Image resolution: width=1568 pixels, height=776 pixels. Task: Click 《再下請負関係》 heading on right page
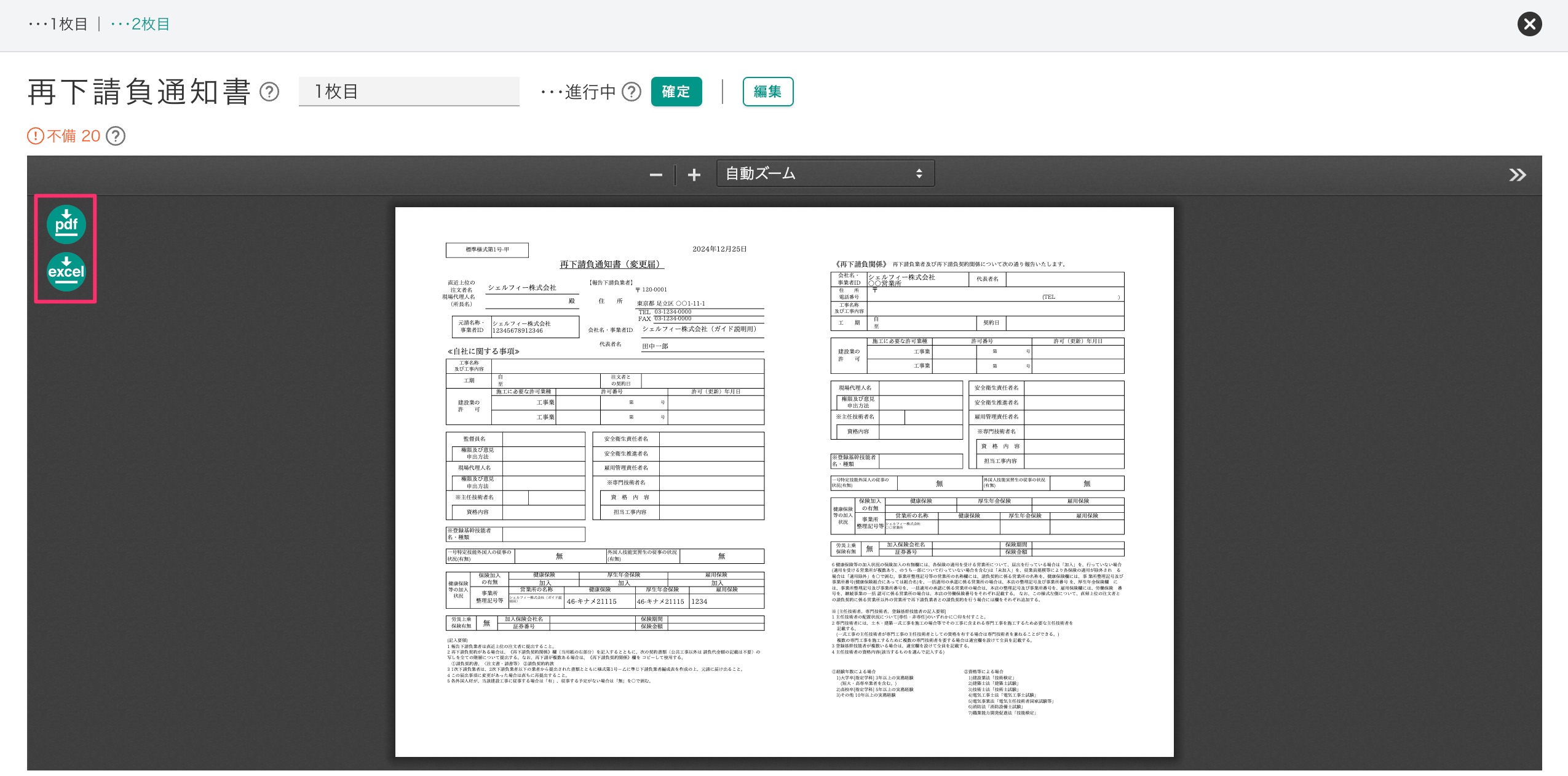861,264
